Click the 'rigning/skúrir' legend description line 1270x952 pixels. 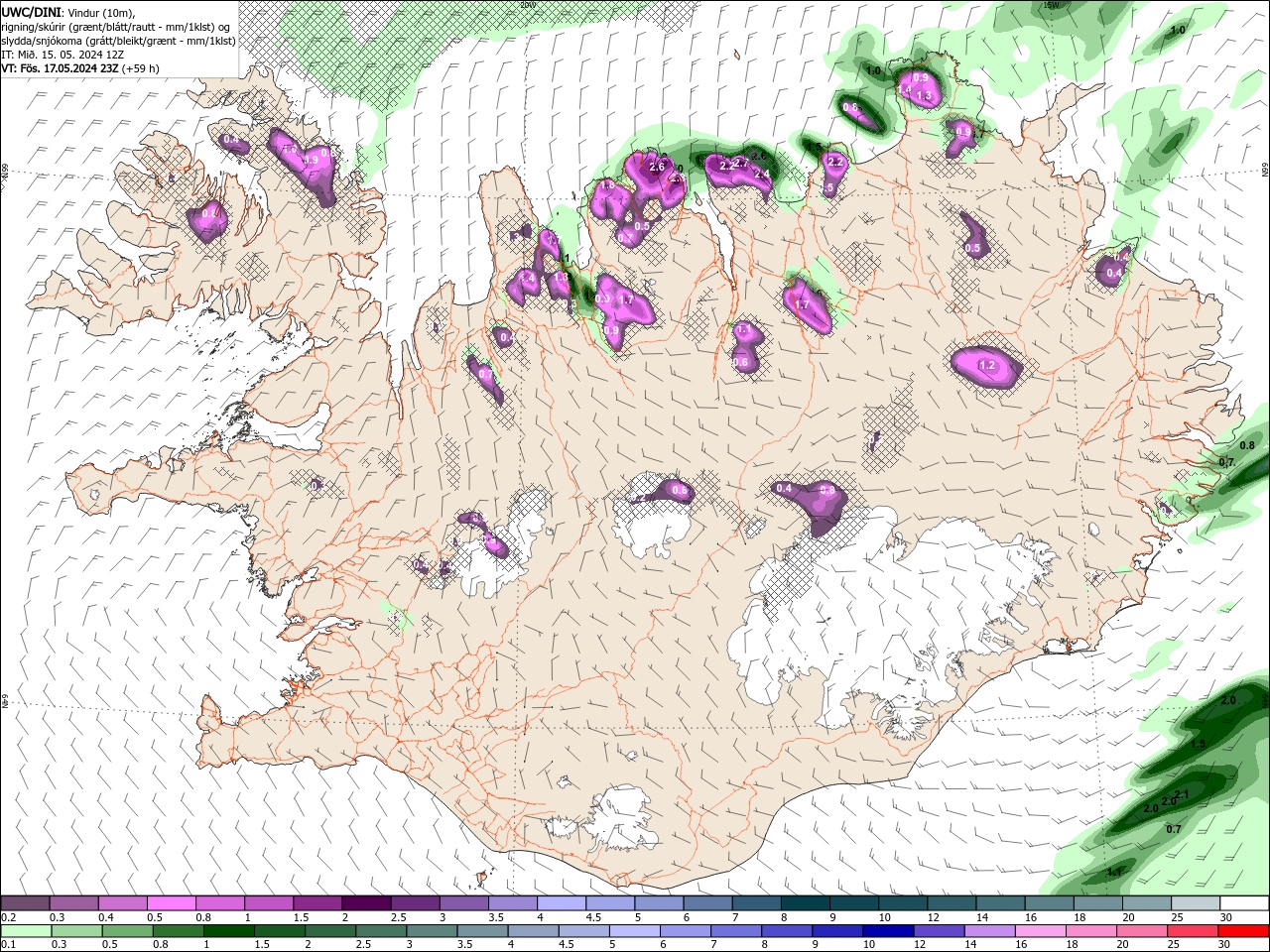[116, 26]
